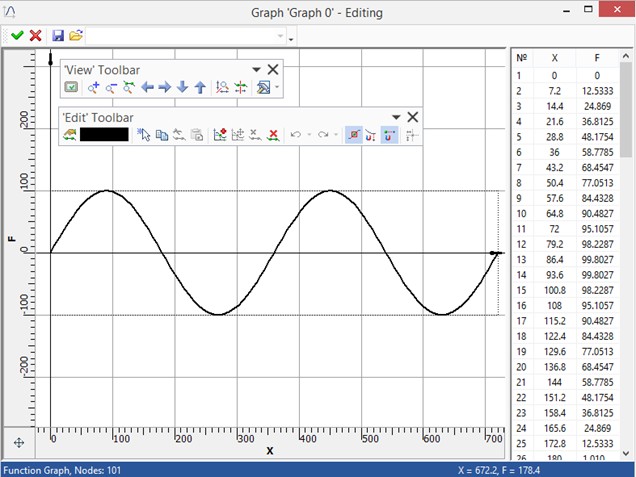Screen dimensions: 636x477
Task: Expand the empty combo box in top toolbar
Action: (280, 36)
